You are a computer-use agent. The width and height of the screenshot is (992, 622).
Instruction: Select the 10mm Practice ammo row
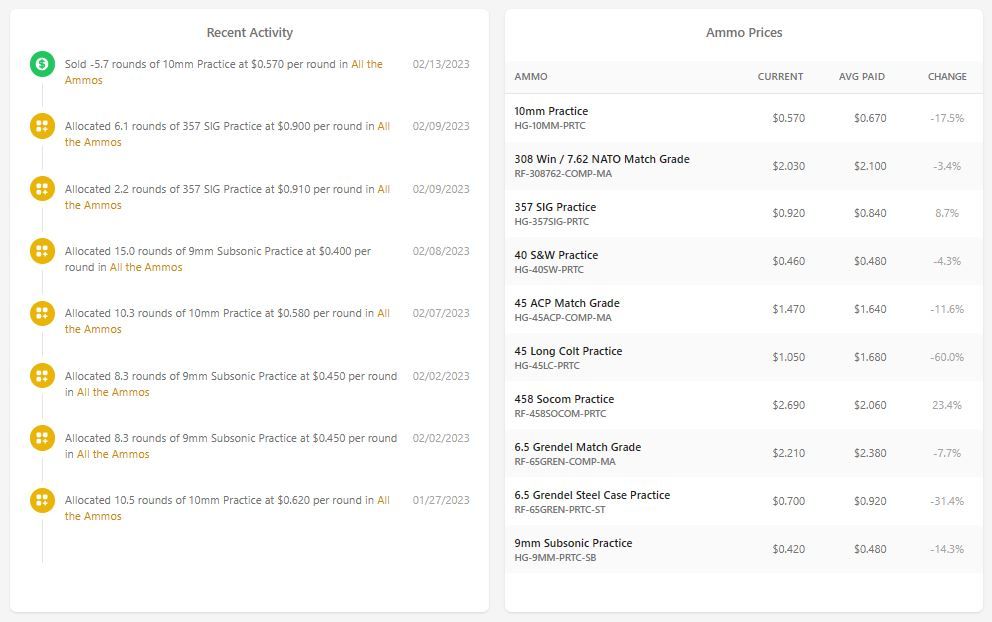744,118
